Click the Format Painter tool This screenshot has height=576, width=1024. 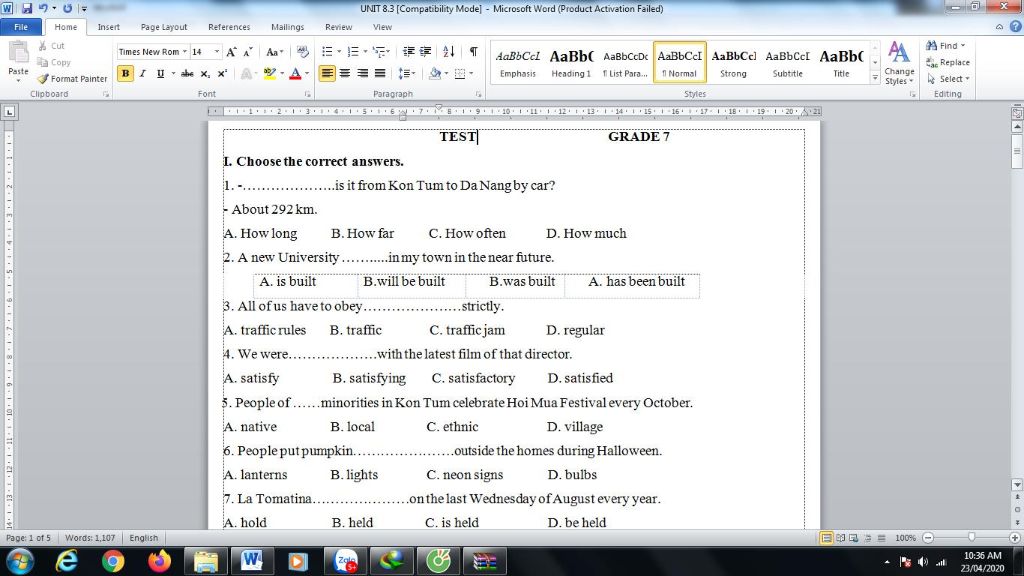[x=72, y=78]
